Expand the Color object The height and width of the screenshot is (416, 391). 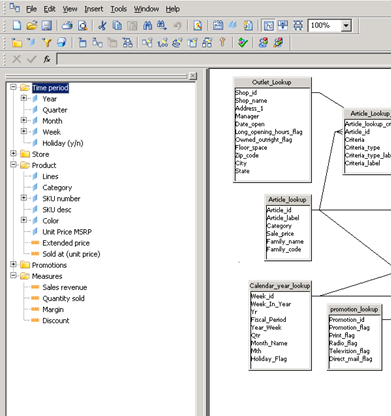tap(24, 220)
